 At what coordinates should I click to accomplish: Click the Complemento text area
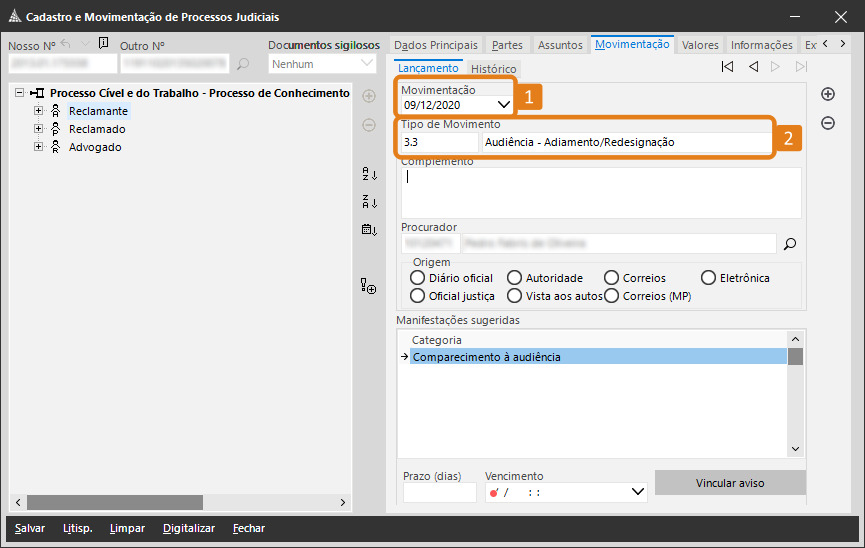click(600, 192)
